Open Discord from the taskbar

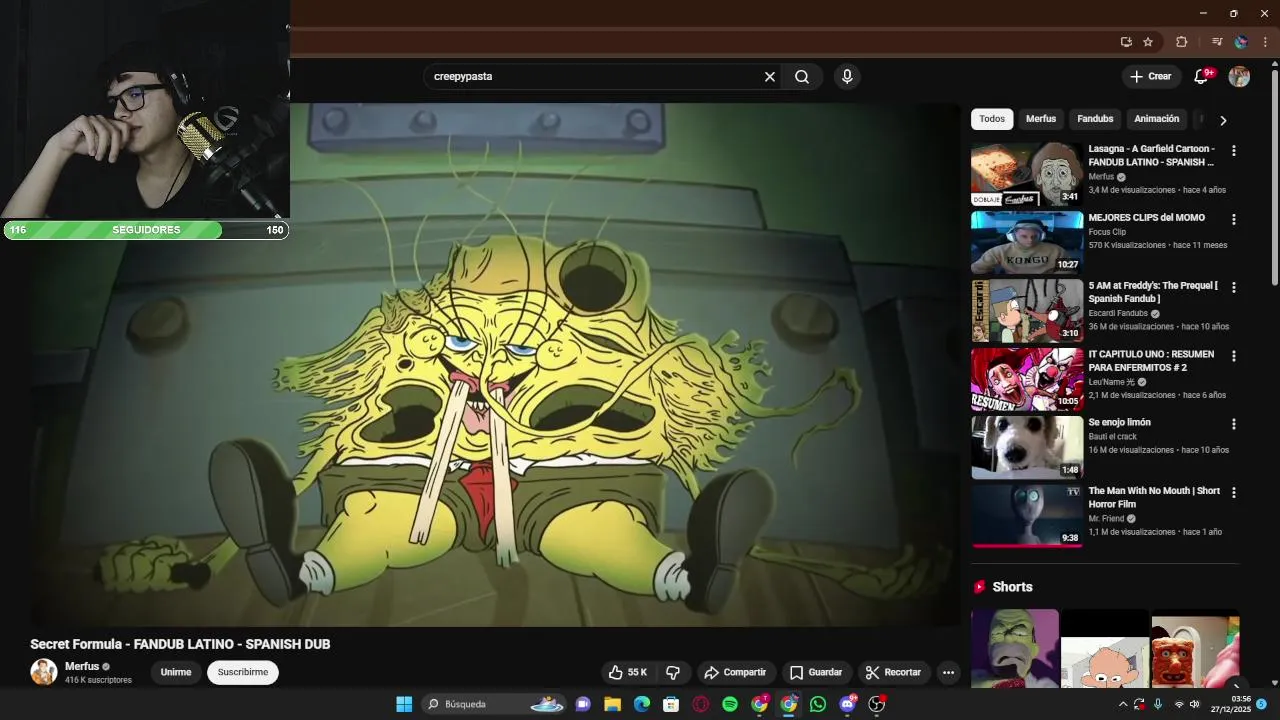(848, 704)
